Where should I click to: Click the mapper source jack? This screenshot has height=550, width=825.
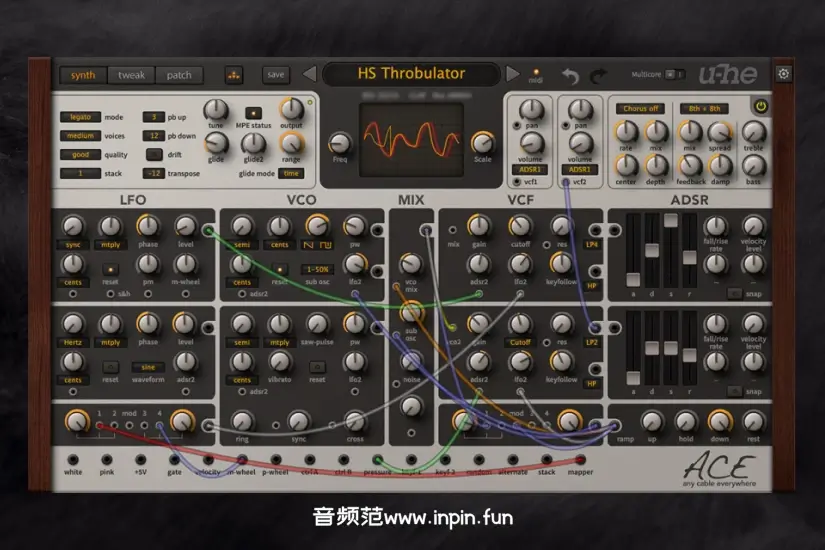(580, 459)
